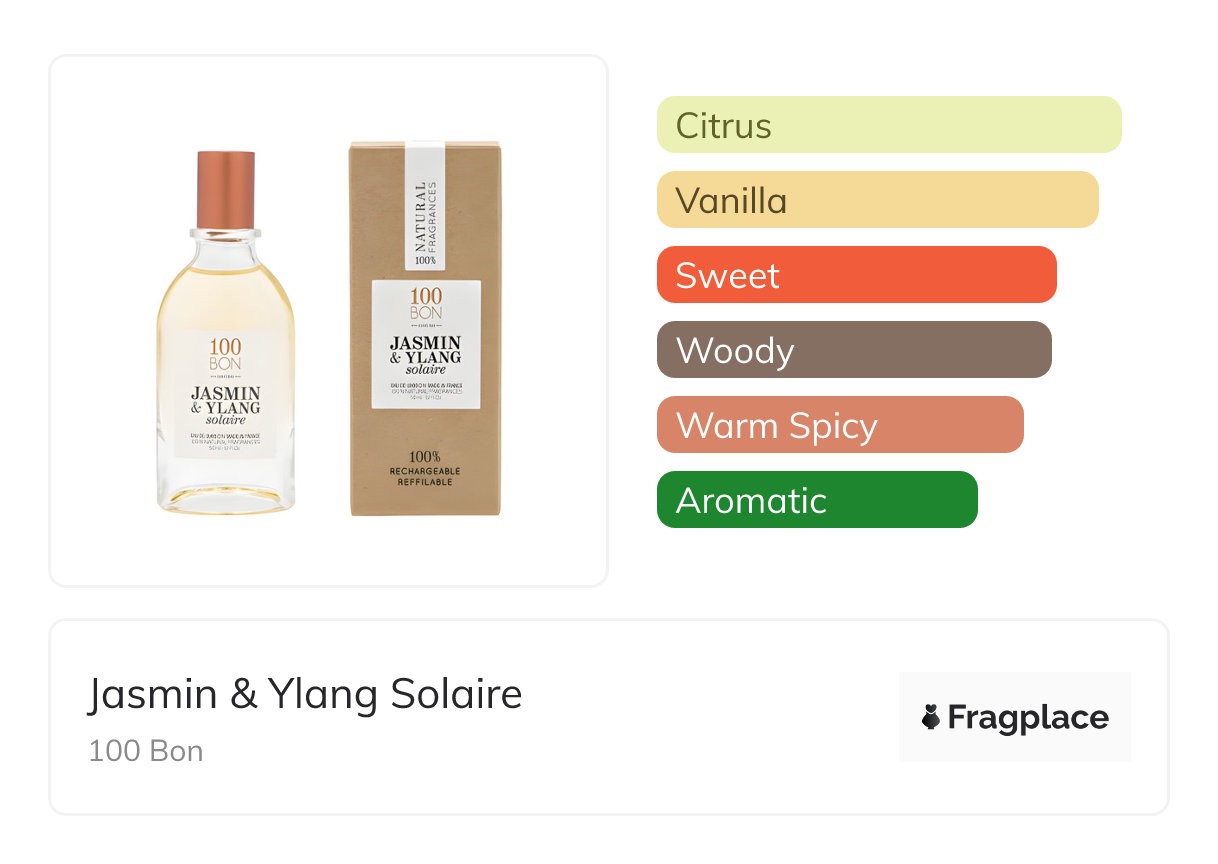Viewport: 1218px width, 864px height.
Task: Click the green Aromatic accord bar
Action: coord(816,500)
